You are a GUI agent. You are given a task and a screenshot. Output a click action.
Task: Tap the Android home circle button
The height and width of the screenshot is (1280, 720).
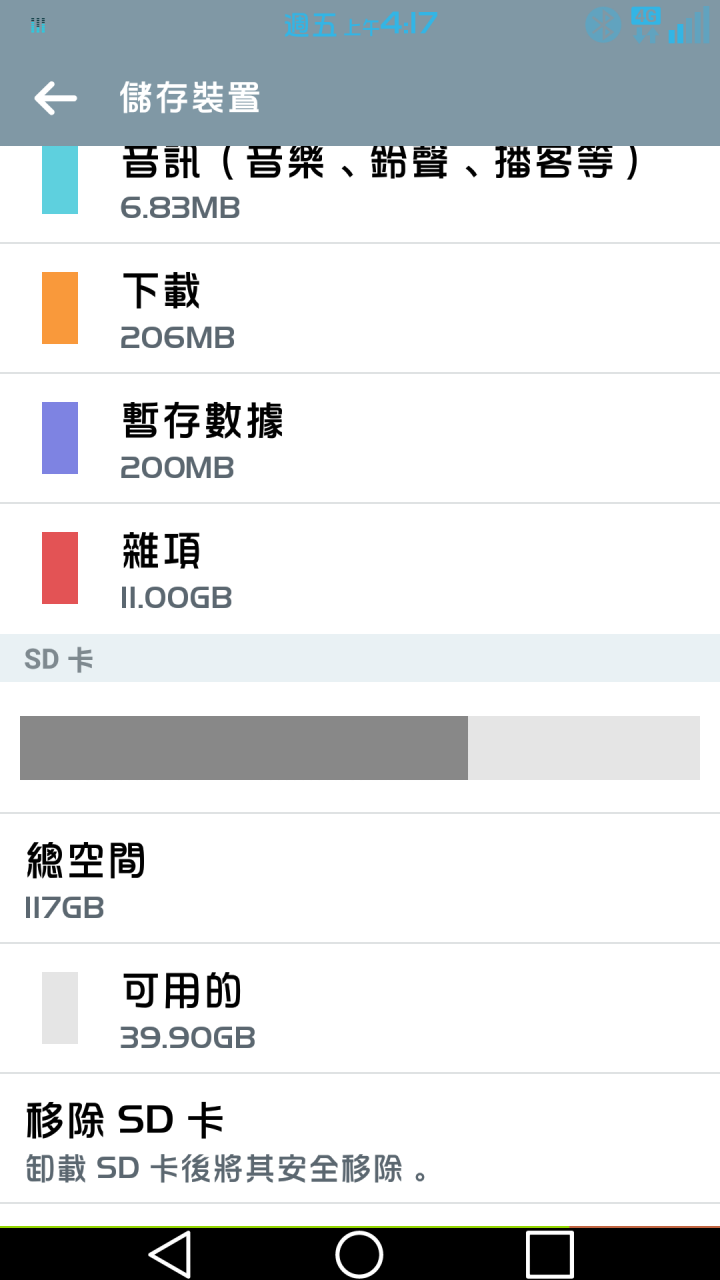[359, 1253]
